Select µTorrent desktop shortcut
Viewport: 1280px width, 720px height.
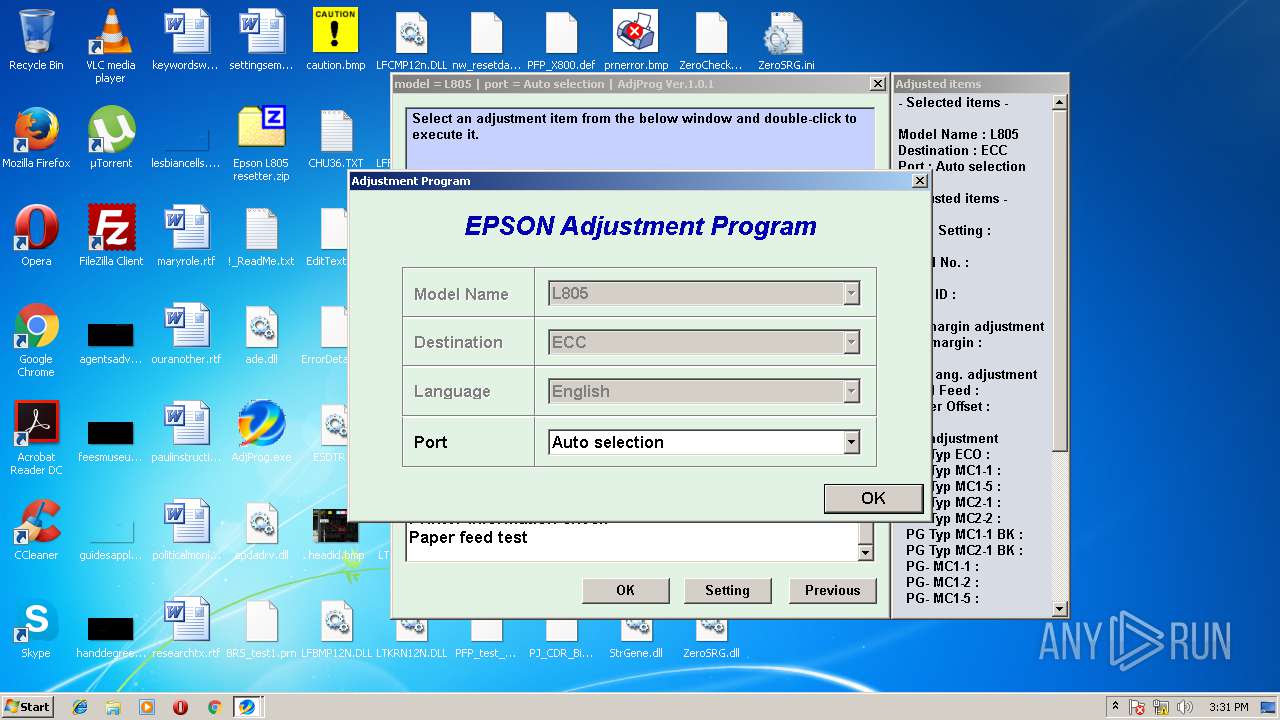click(x=110, y=137)
